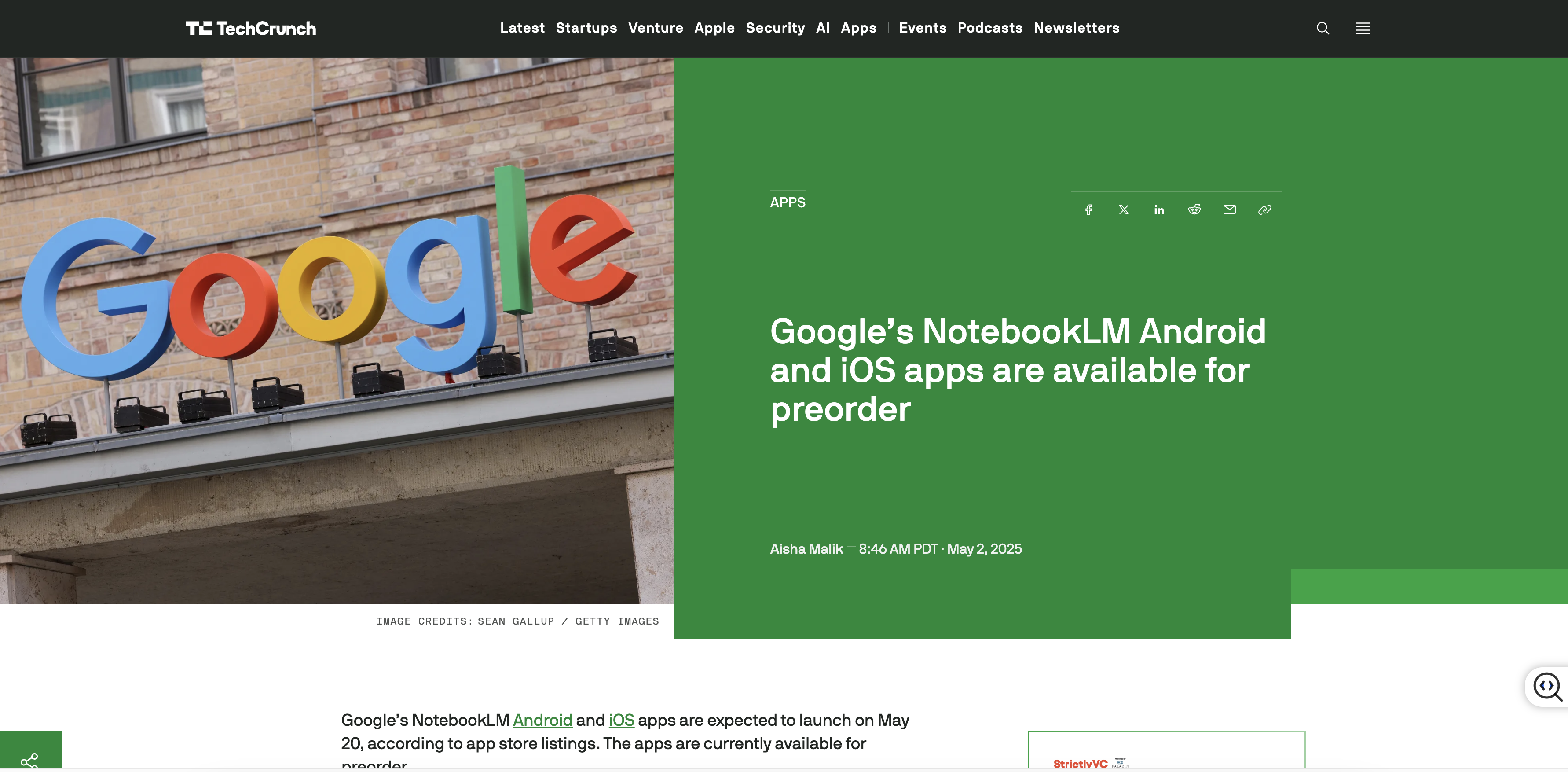Viewport: 1568px width, 772px height.
Task: Select the Startups menu item
Action: point(586,28)
